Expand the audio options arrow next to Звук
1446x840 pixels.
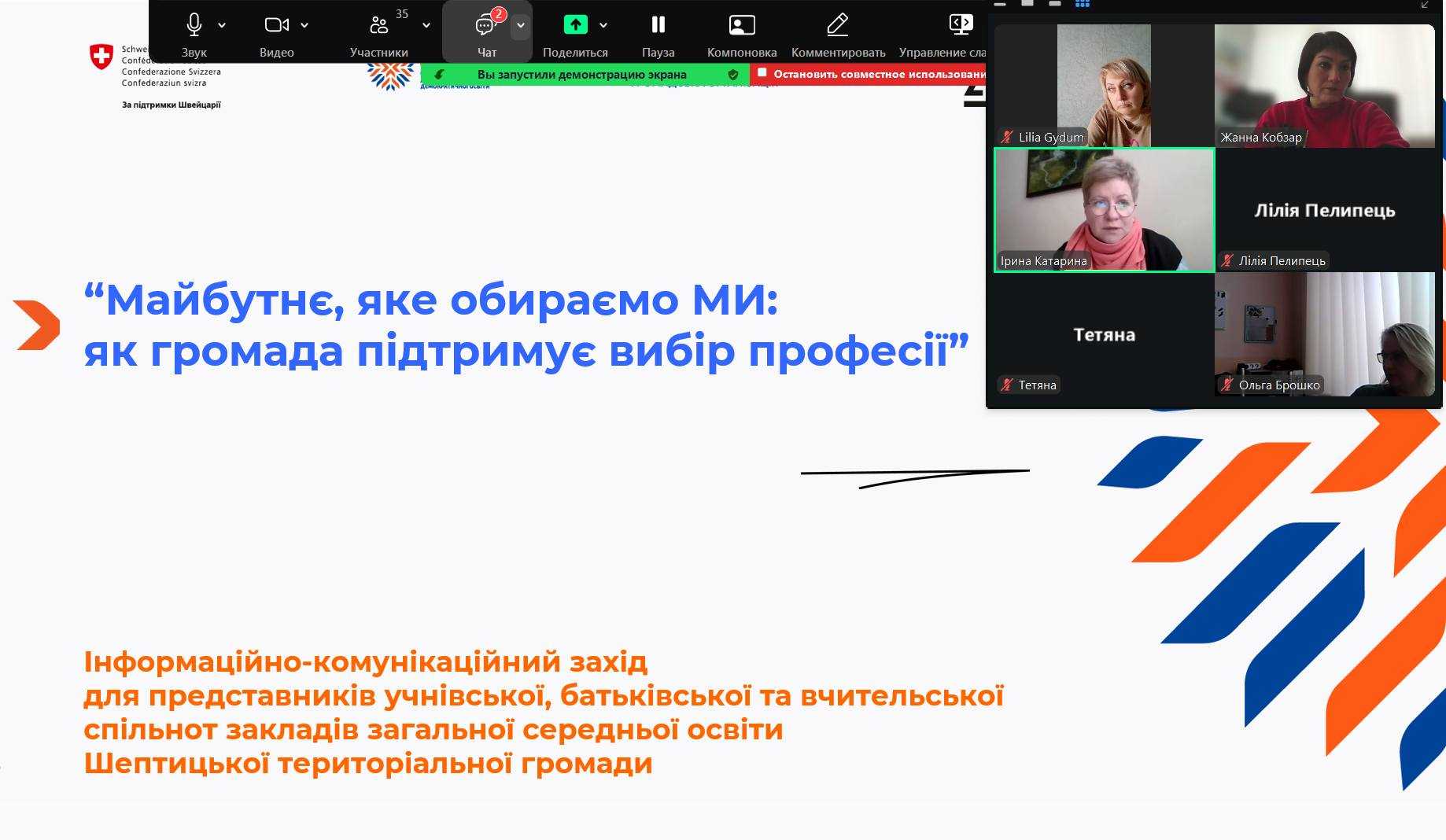pos(222,25)
